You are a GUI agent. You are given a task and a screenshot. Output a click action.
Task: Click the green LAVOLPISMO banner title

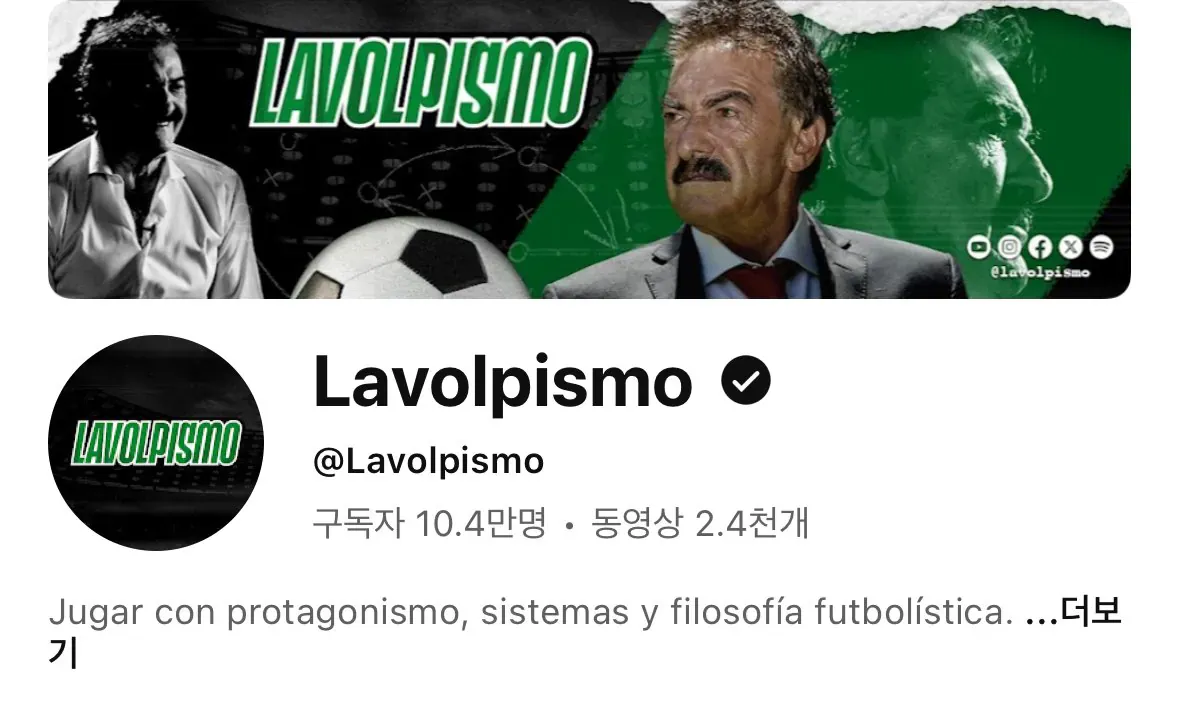pyautogui.click(x=419, y=83)
